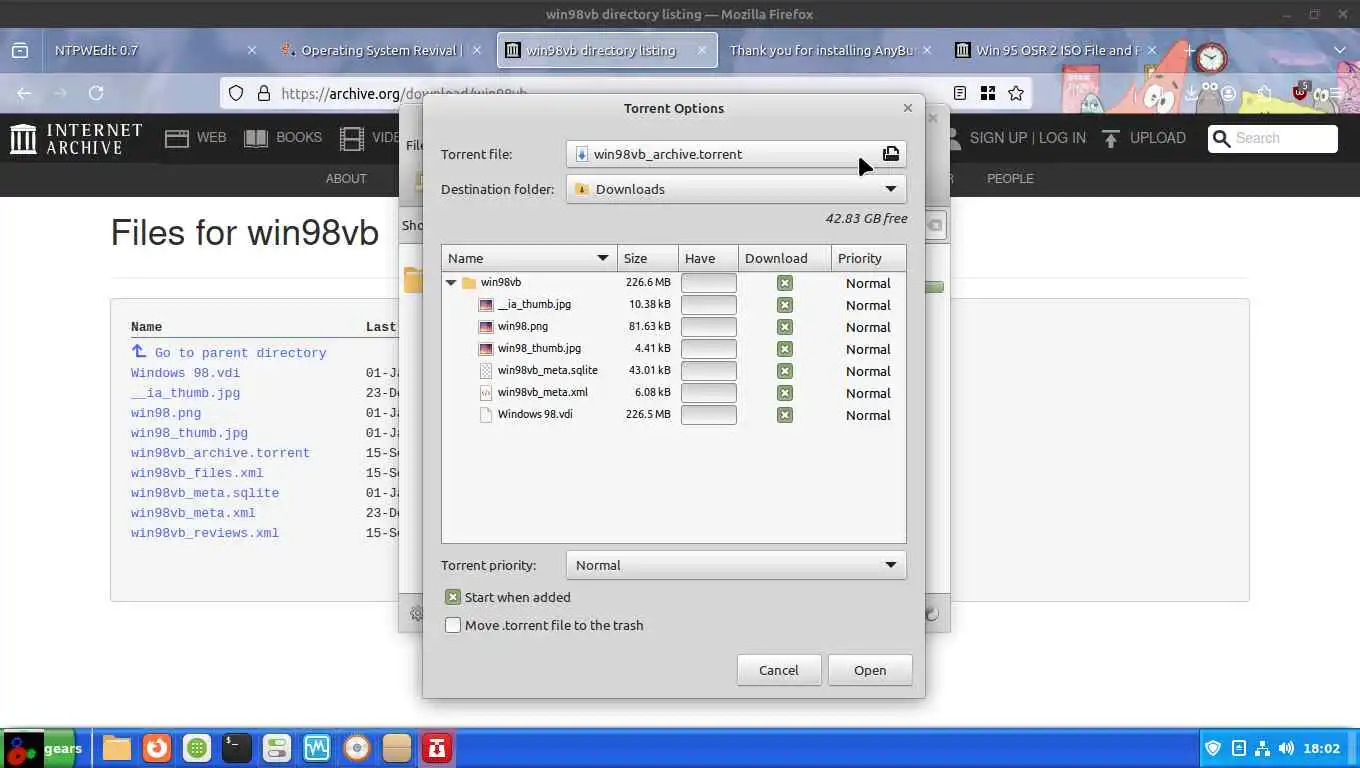The width and height of the screenshot is (1360, 768).
Task: Open the Destination folder dropdown
Action: 736,189
